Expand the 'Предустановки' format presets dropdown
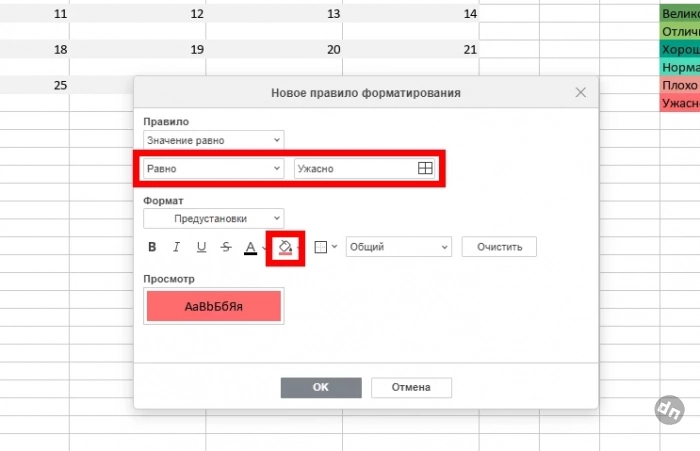 tap(213, 218)
